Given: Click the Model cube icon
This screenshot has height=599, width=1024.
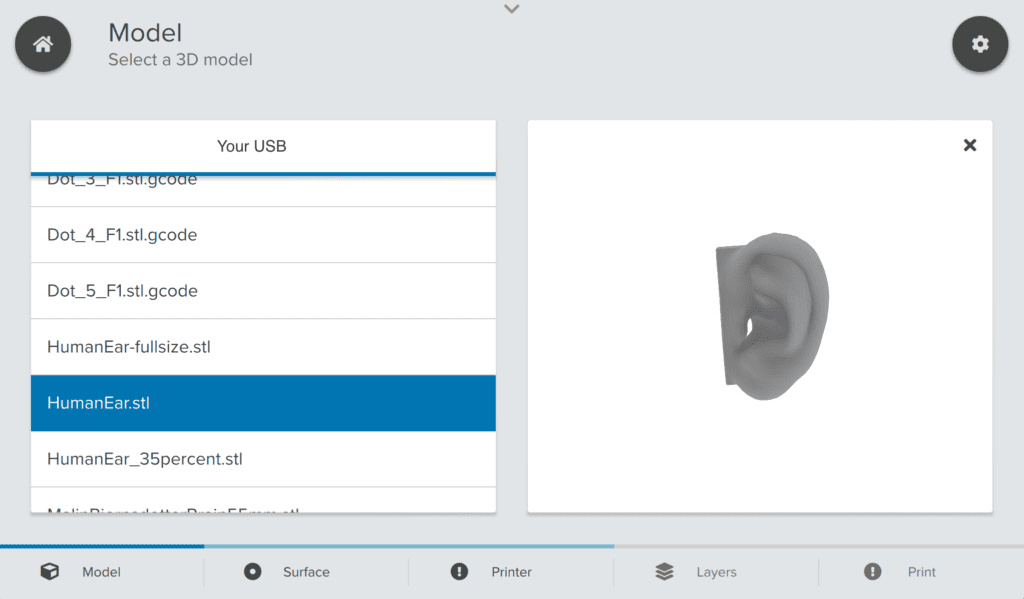Looking at the screenshot, I should coord(49,572).
